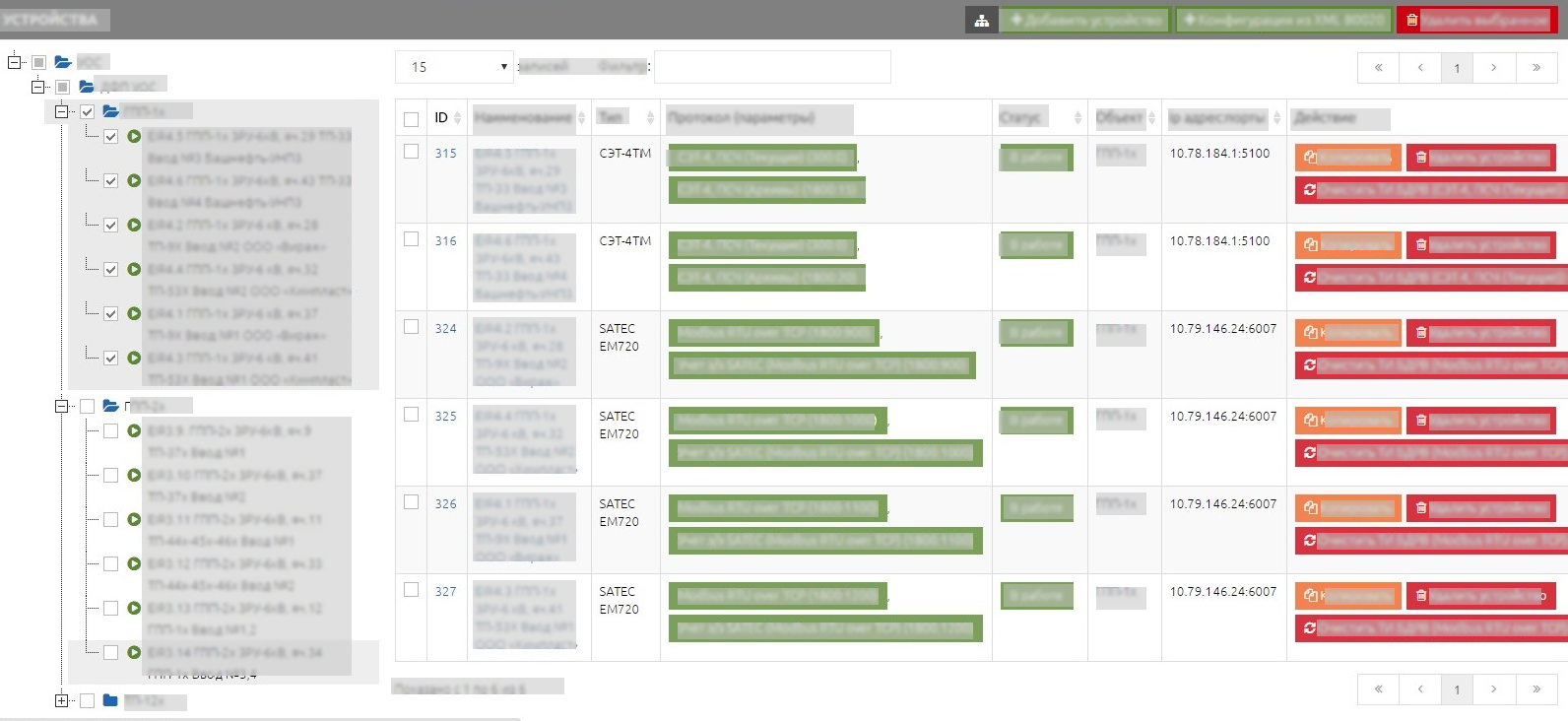This screenshot has width=1568, height=721.
Task: Open the records-per-page dropdown showing 15
Action: (454, 67)
